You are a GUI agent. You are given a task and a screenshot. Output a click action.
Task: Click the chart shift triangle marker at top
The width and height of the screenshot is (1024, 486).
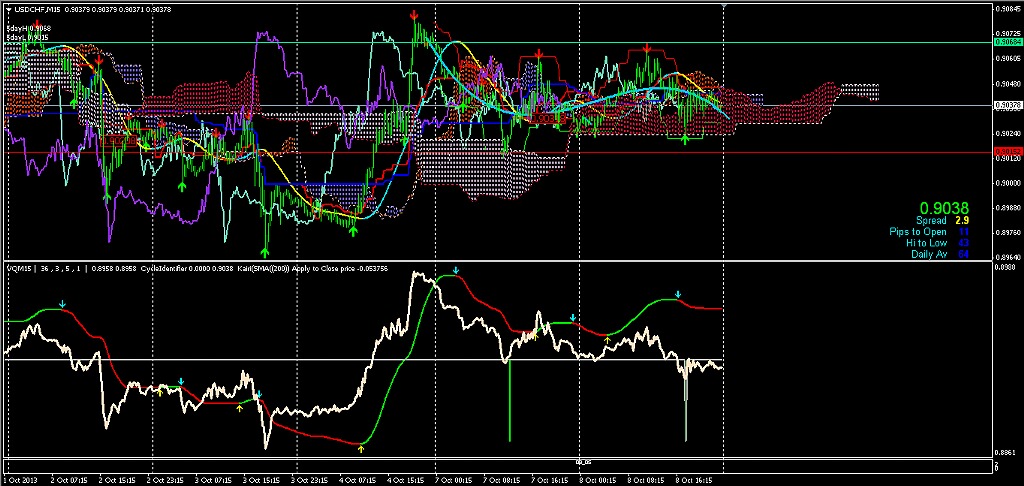pyautogui.click(x=724, y=8)
